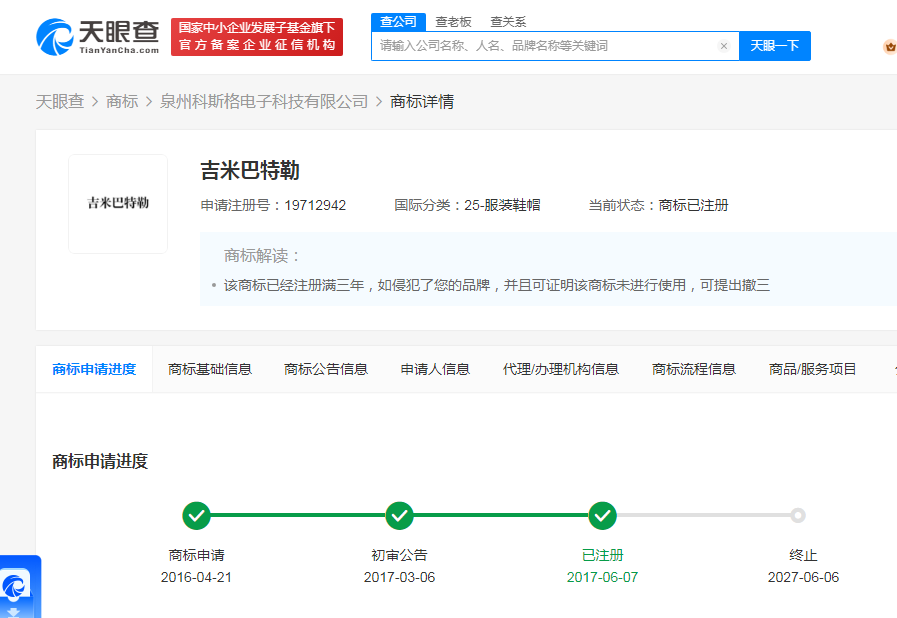
Task: Click the date 2016-04-21
Action: point(196,577)
